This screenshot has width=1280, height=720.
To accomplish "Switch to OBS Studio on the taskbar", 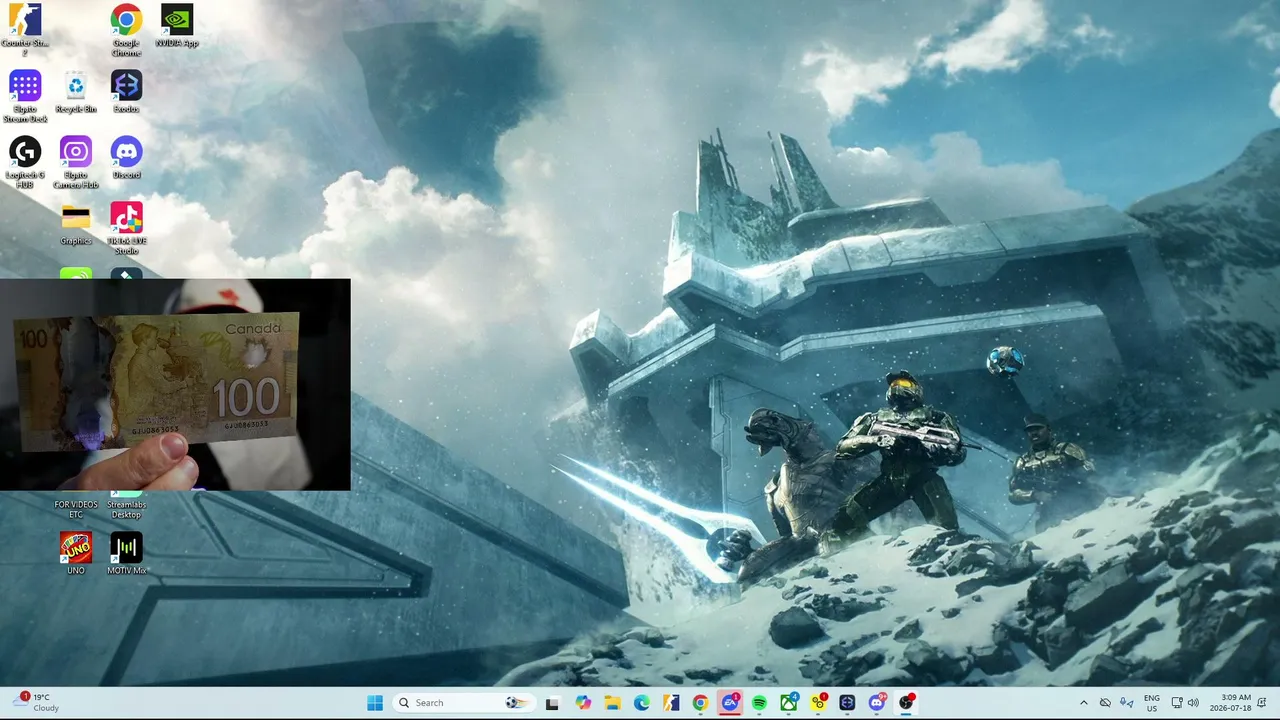I will [906, 703].
